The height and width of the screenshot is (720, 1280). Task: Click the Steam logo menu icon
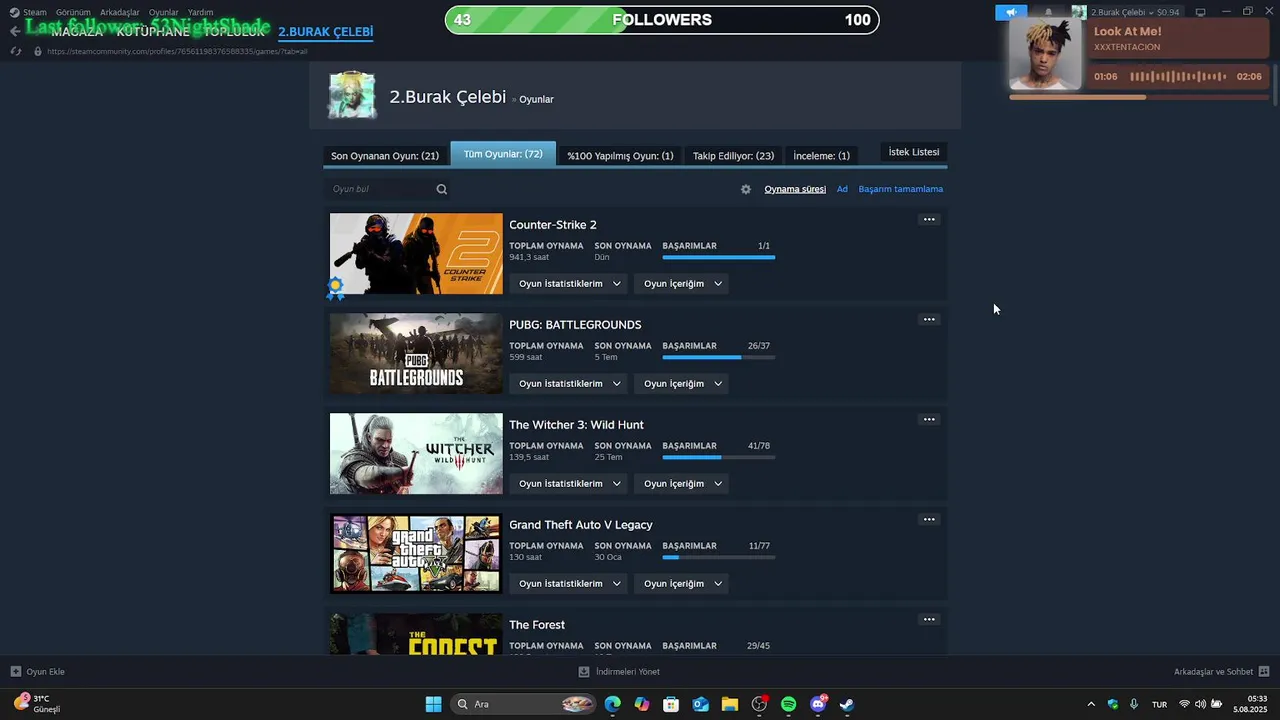14,12
